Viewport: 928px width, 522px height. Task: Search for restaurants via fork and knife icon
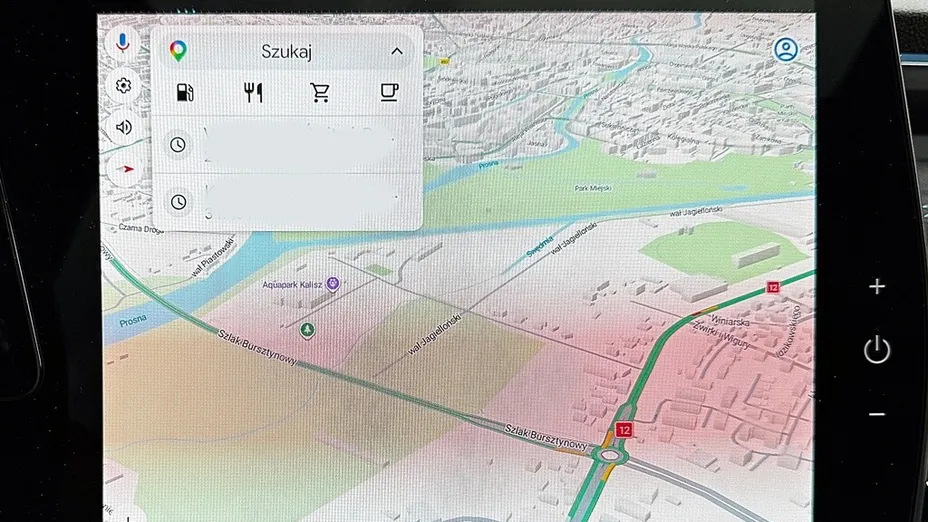[253, 92]
